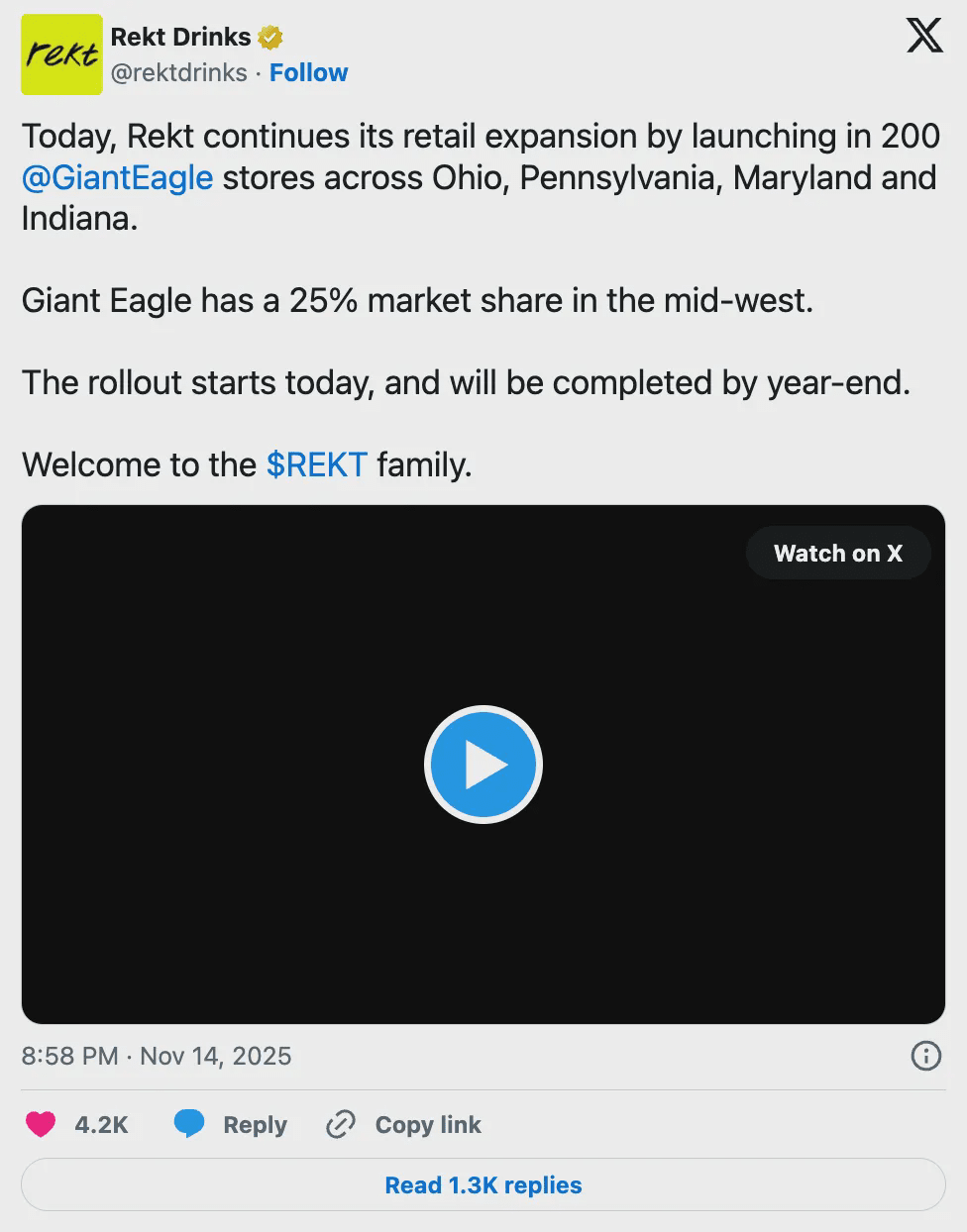Click the X logo icon

pos(924,38)
